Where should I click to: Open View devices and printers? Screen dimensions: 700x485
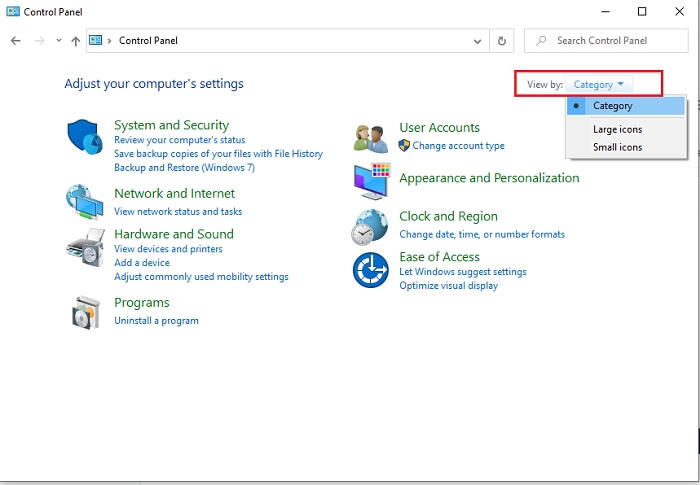pyautogui.click(x=168, y=249)
